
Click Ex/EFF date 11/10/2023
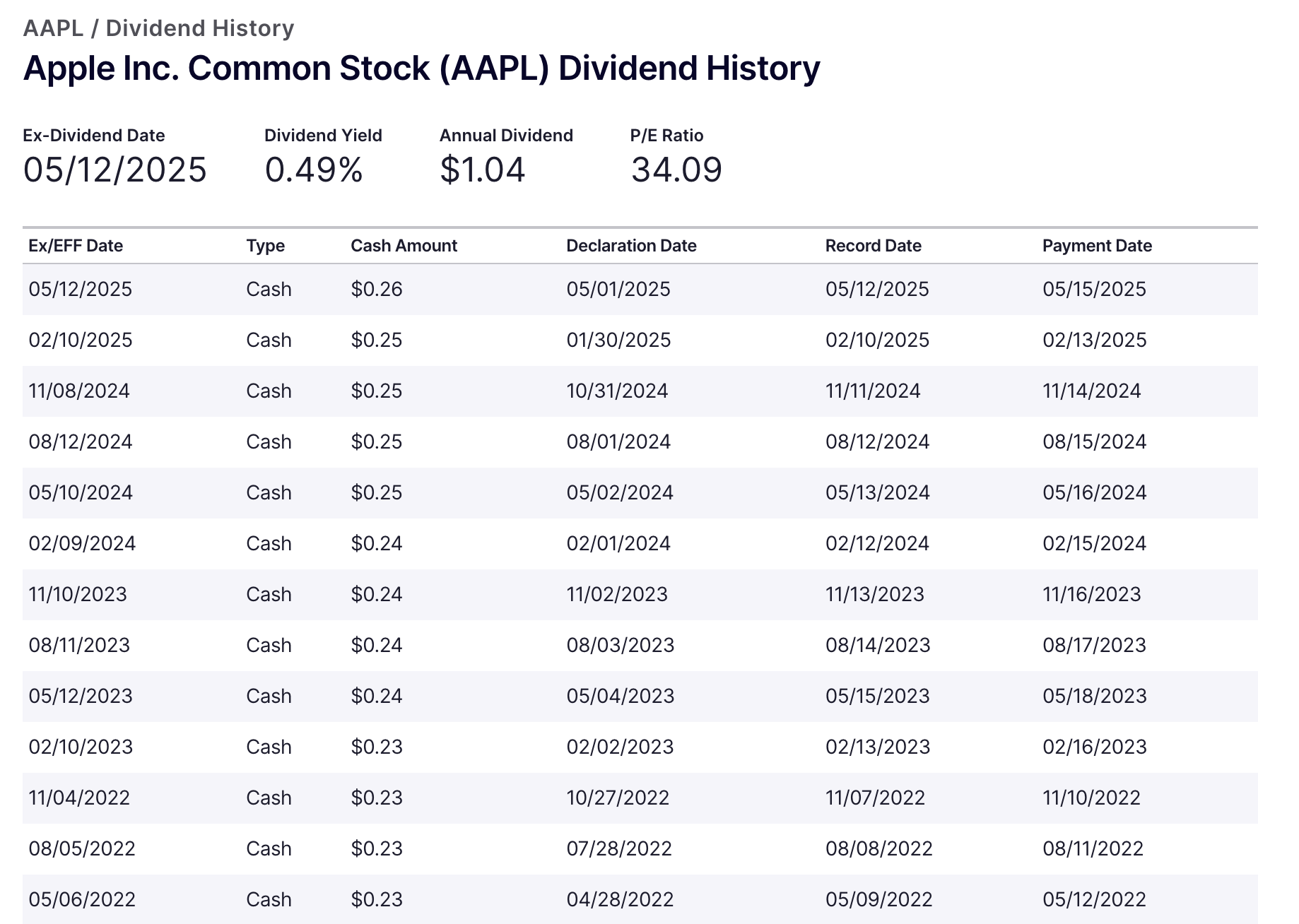tap(78, 594)
